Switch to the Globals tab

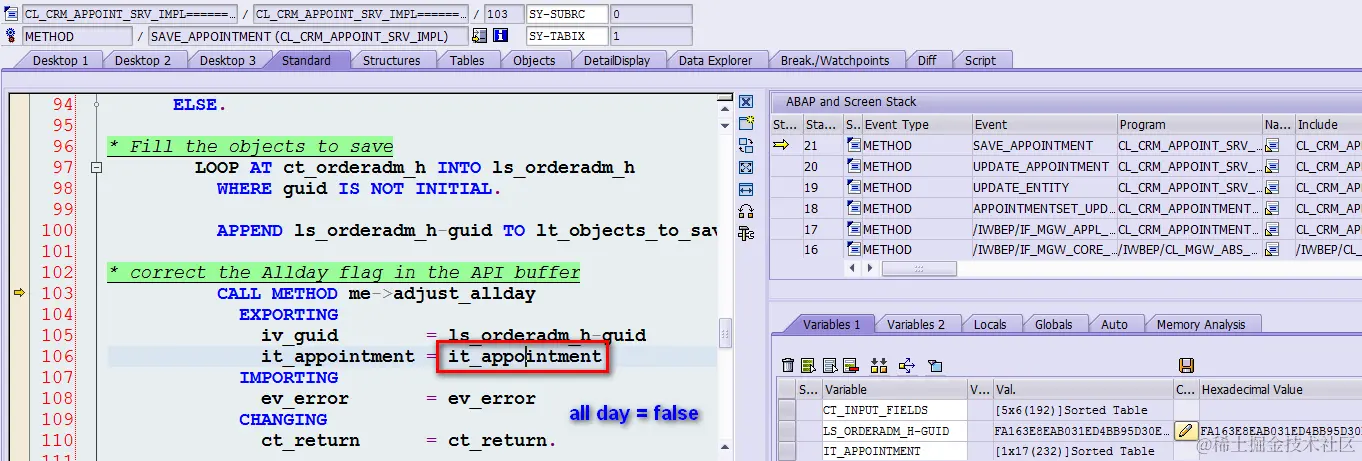pos(1054,324)
